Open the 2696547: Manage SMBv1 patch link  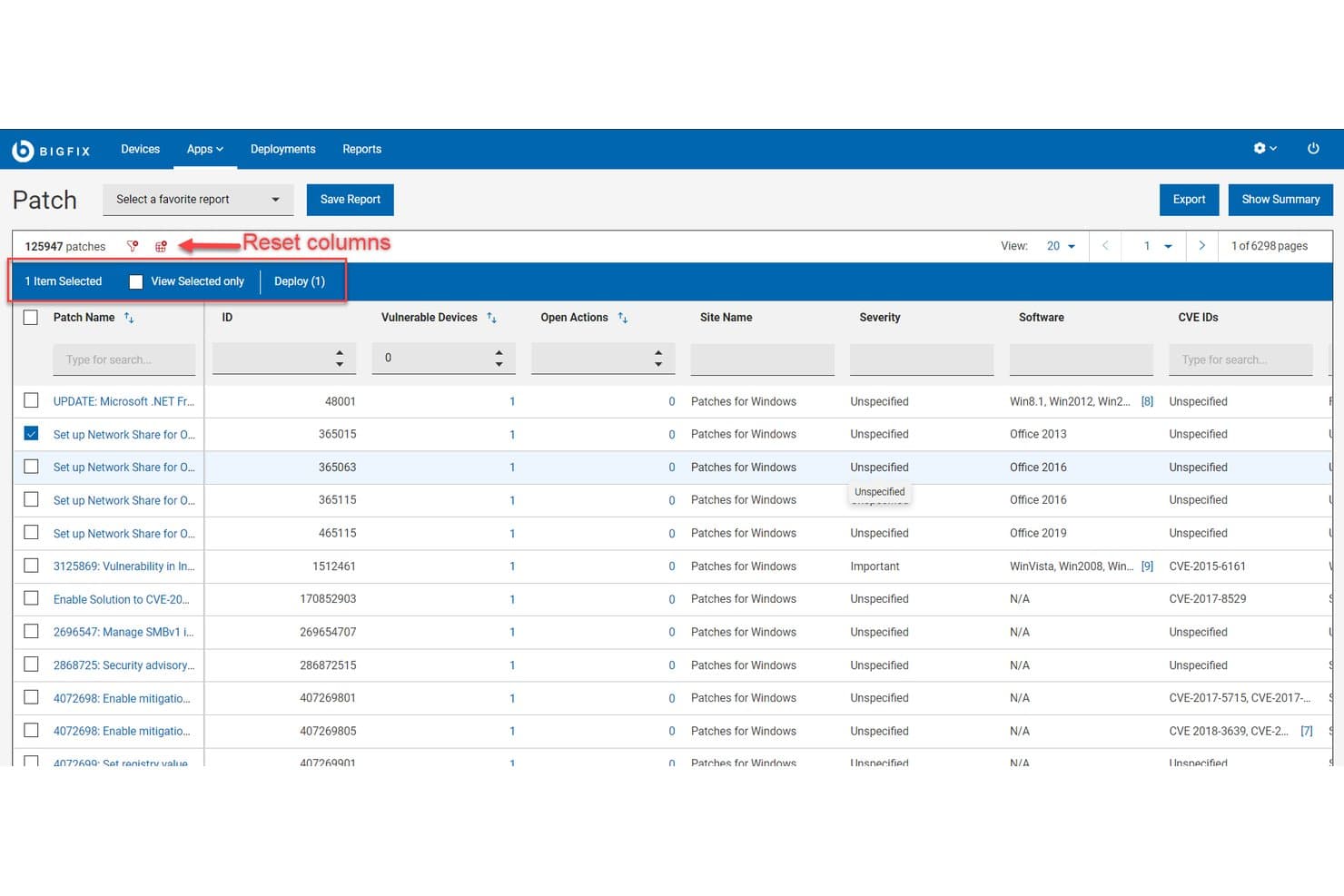pyautogui.click(x=124, y=632)
